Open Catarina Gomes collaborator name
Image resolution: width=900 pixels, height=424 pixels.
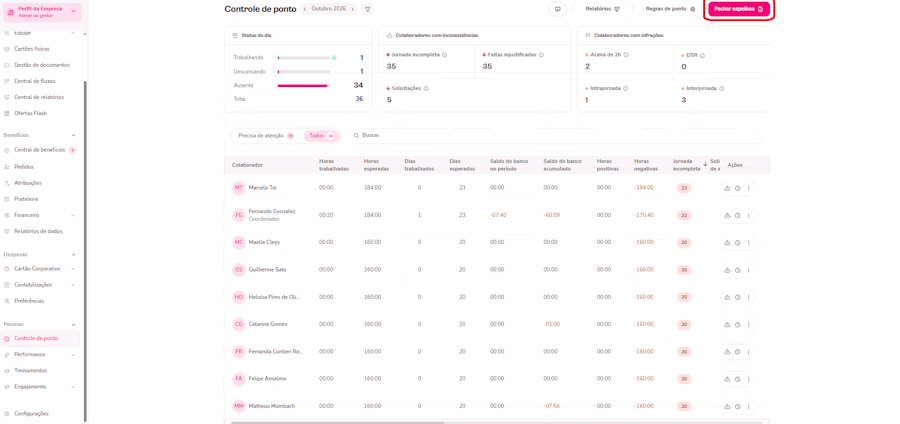(x=268, y=324)
